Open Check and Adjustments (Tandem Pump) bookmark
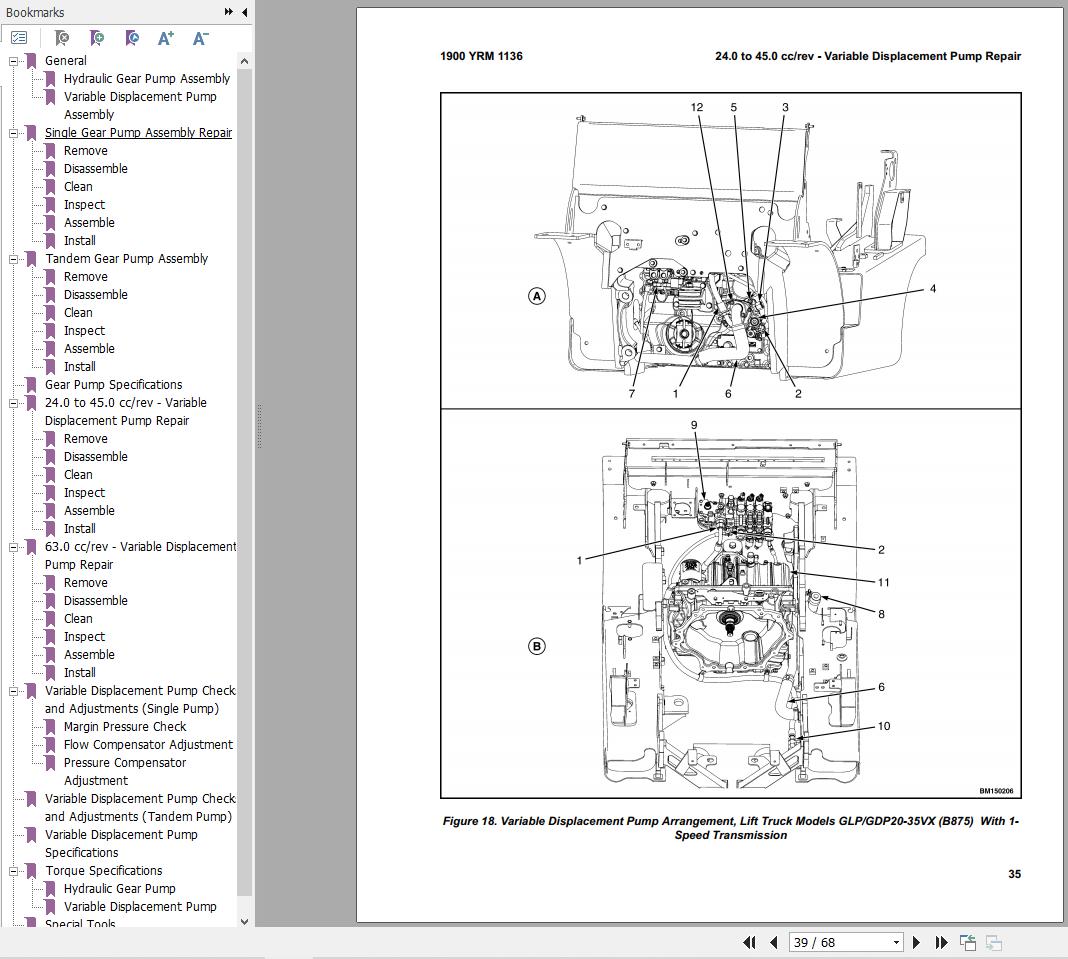This screenshot has height=959, width=1068. (140, 807)
